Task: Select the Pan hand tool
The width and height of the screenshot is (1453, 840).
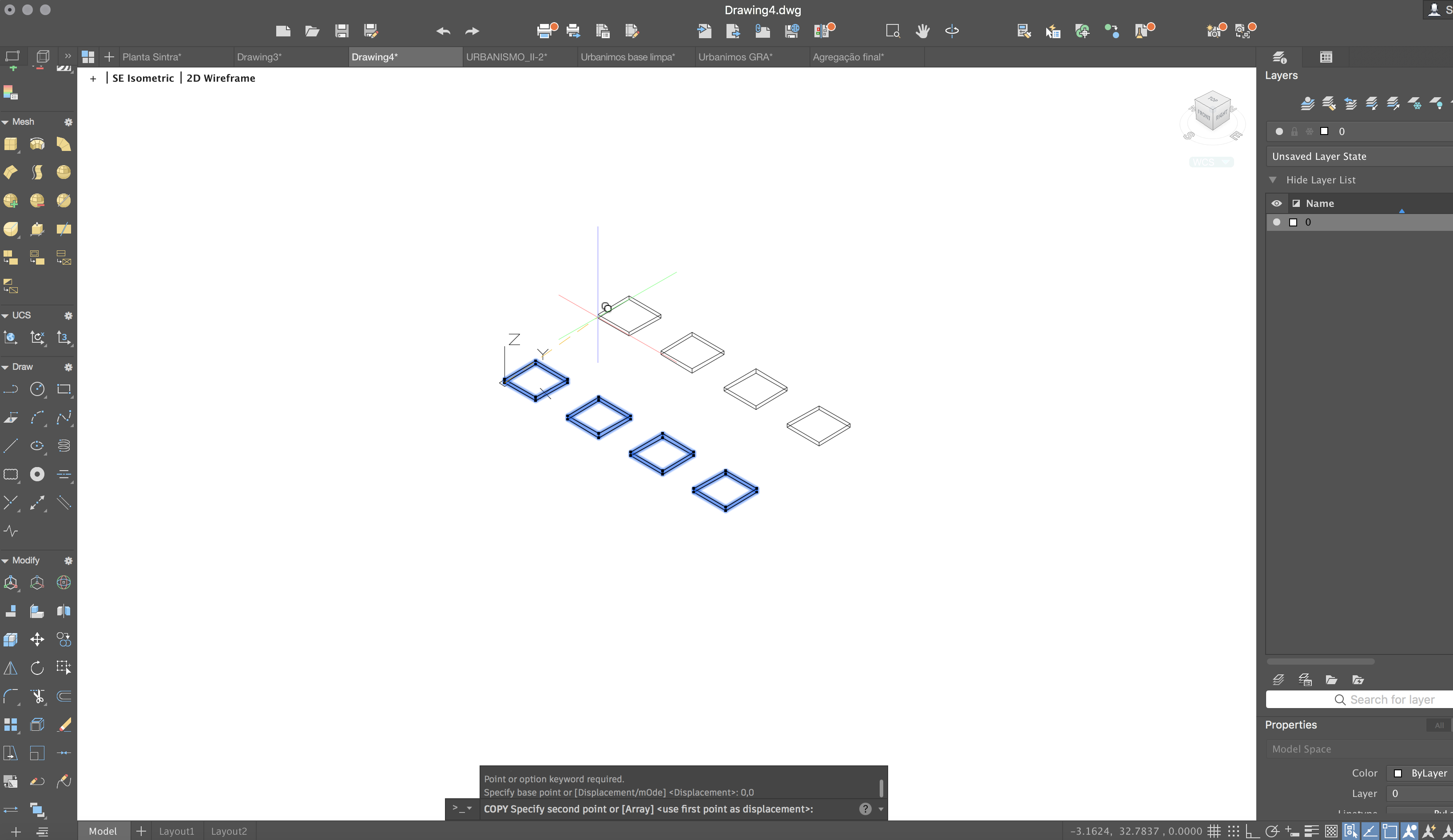Action: pos(922,31)
